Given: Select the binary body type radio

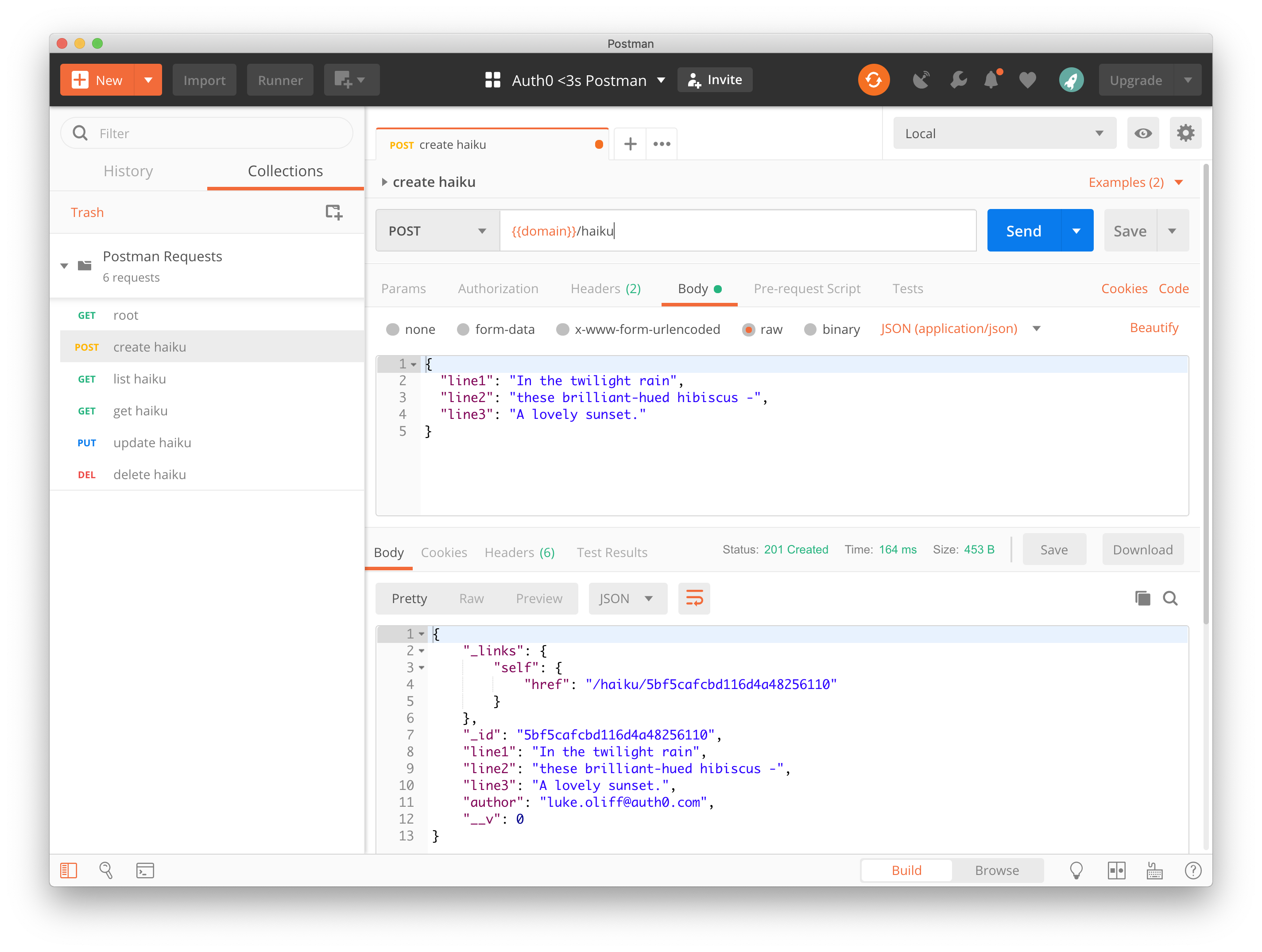Looking at the screenshot, I should tap(809, 330).
